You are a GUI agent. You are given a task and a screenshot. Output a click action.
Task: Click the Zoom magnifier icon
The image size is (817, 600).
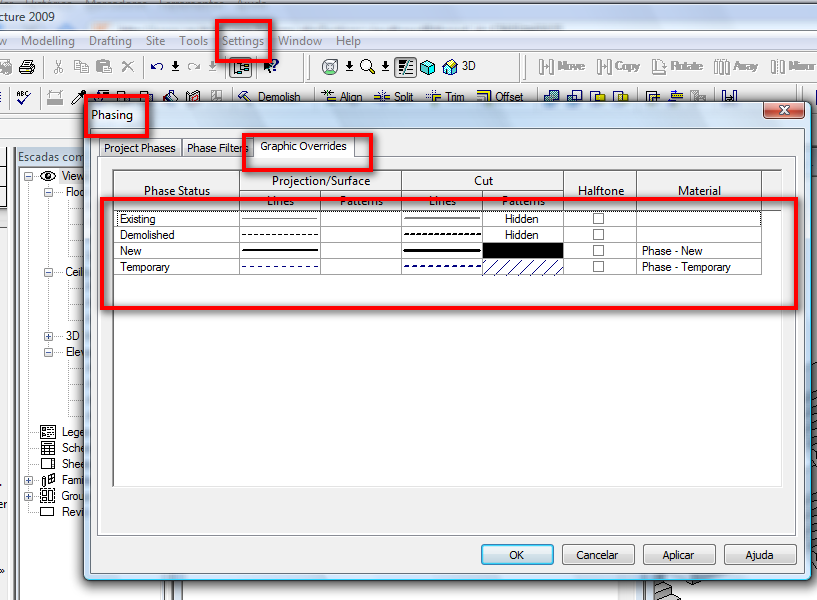point(367,67)
